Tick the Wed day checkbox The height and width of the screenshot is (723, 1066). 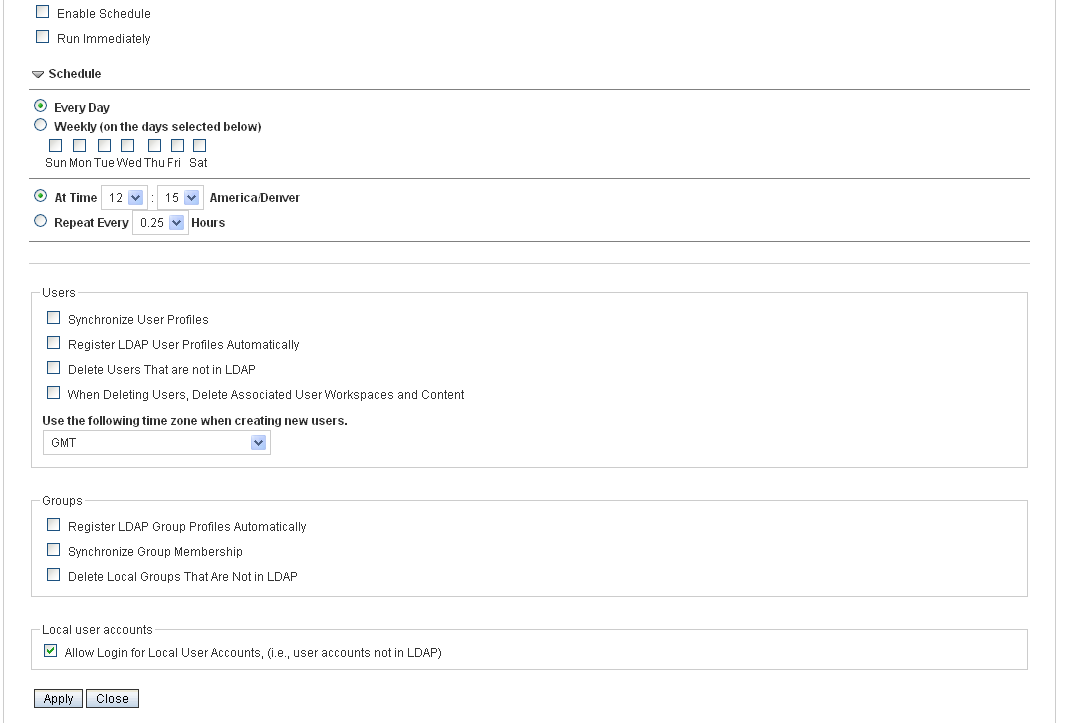tap(127, 145)
